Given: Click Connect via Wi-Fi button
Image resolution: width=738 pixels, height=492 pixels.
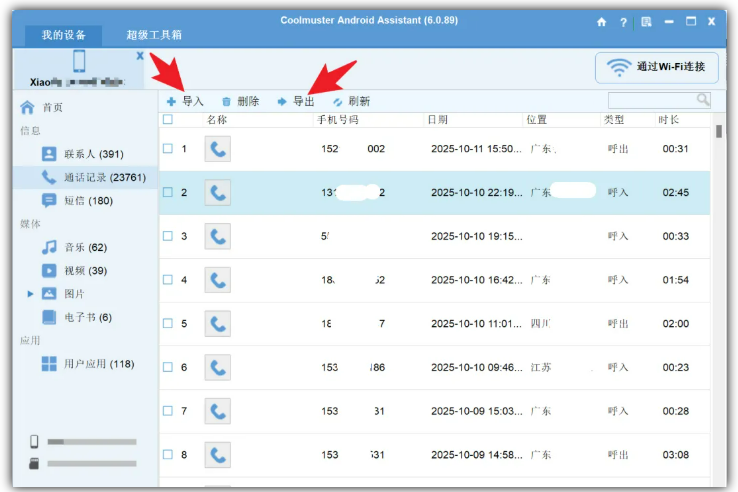Looking at the screenshot, I should click(x=656, y=67).
